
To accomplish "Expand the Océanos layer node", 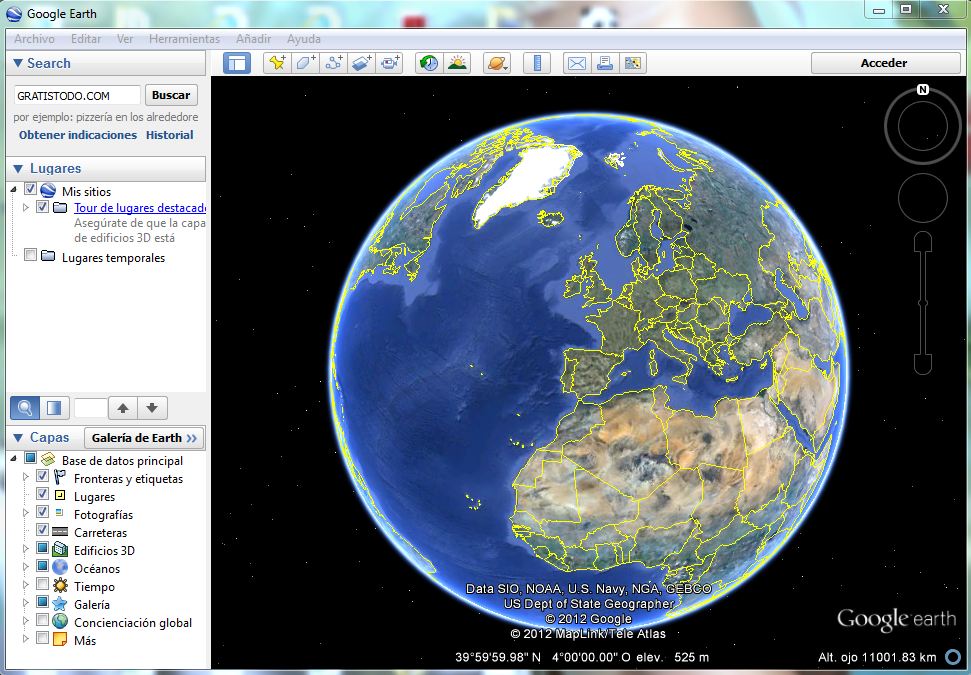I will pyautogui.click(x=25, y=567).
